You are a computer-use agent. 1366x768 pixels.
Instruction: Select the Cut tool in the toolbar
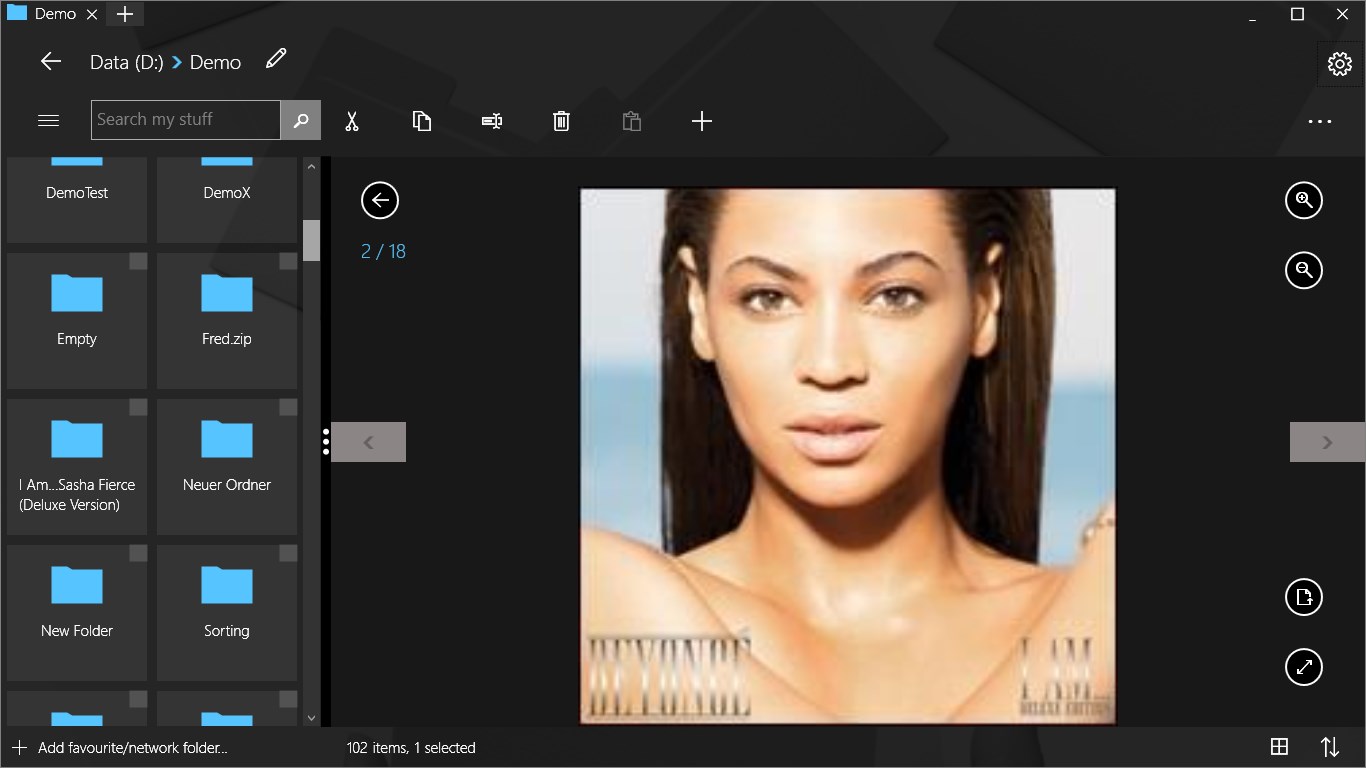pos(352,120)
